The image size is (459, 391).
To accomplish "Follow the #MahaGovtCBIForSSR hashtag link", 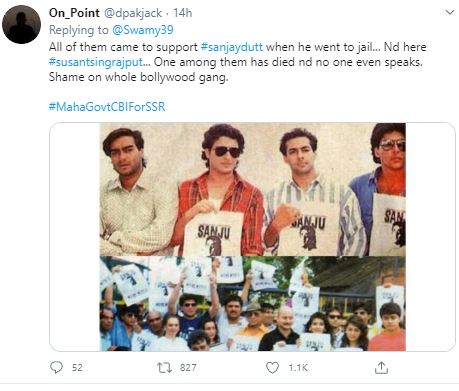I will coord(107,107).
